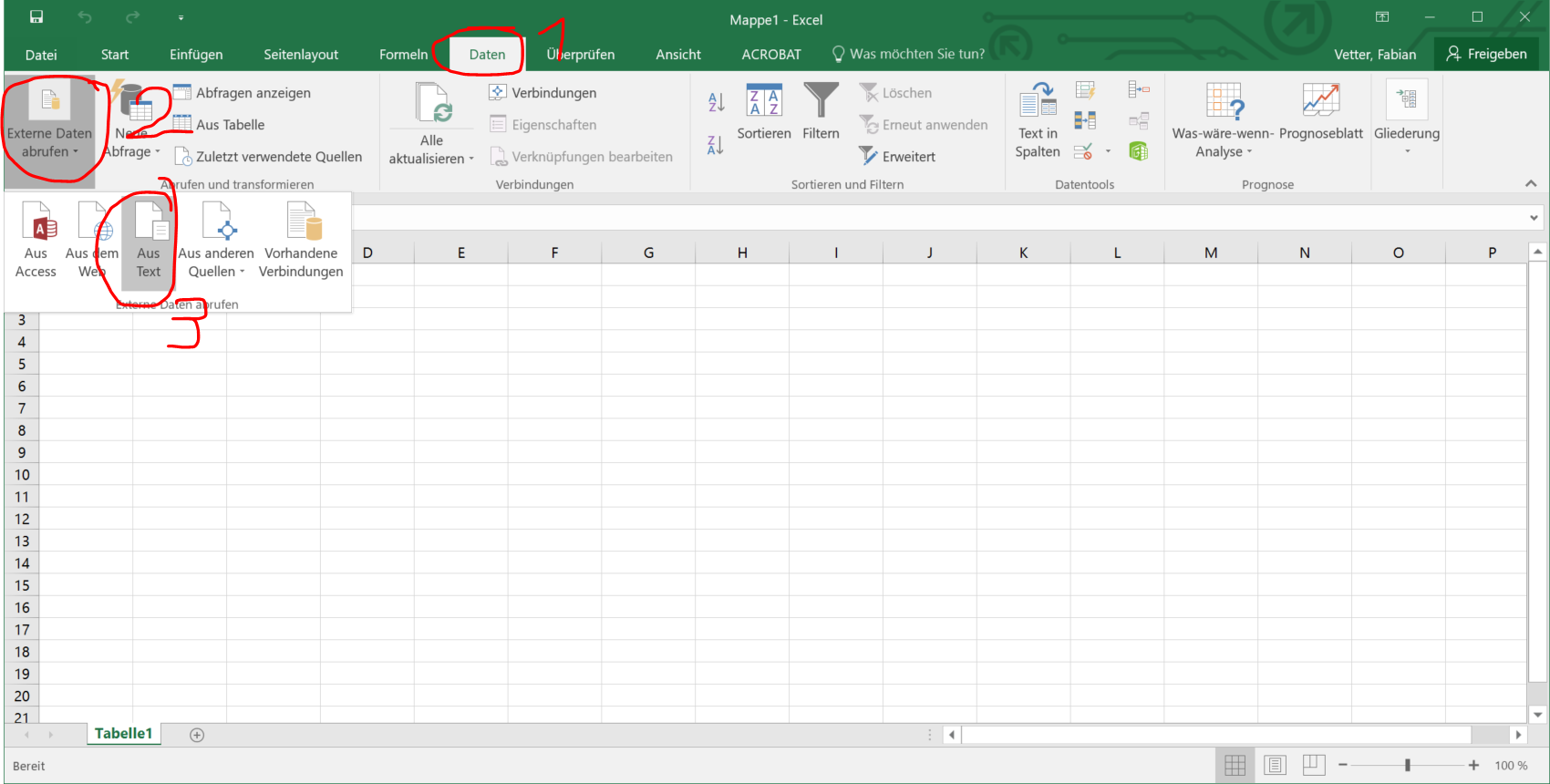Create a Prognoseblatt forecast sheet
This screenshot has height=784, width=1550.
1321,112
